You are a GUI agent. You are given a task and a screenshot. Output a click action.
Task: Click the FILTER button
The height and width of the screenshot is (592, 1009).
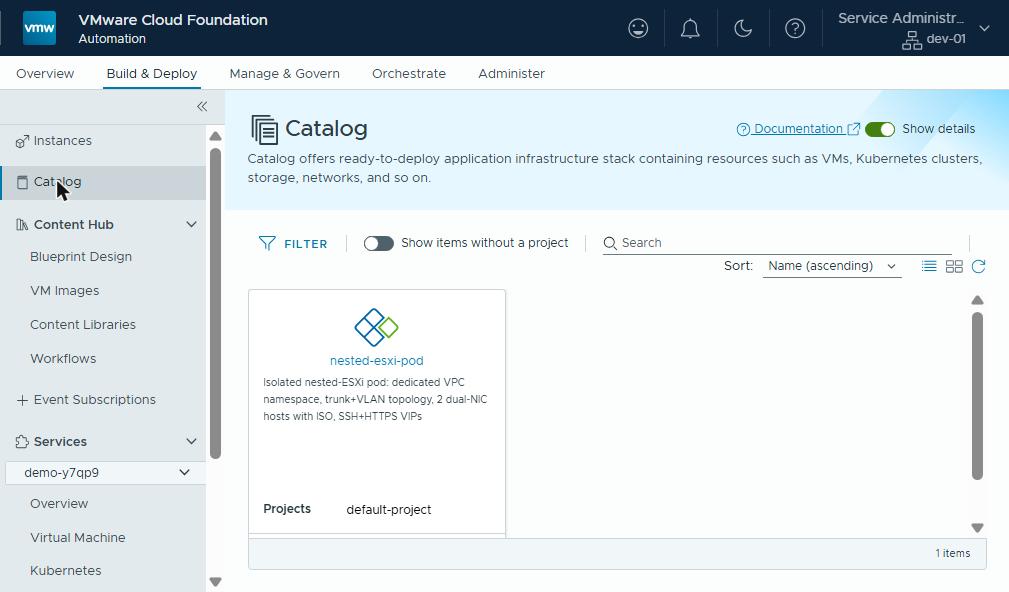(293, 243)
